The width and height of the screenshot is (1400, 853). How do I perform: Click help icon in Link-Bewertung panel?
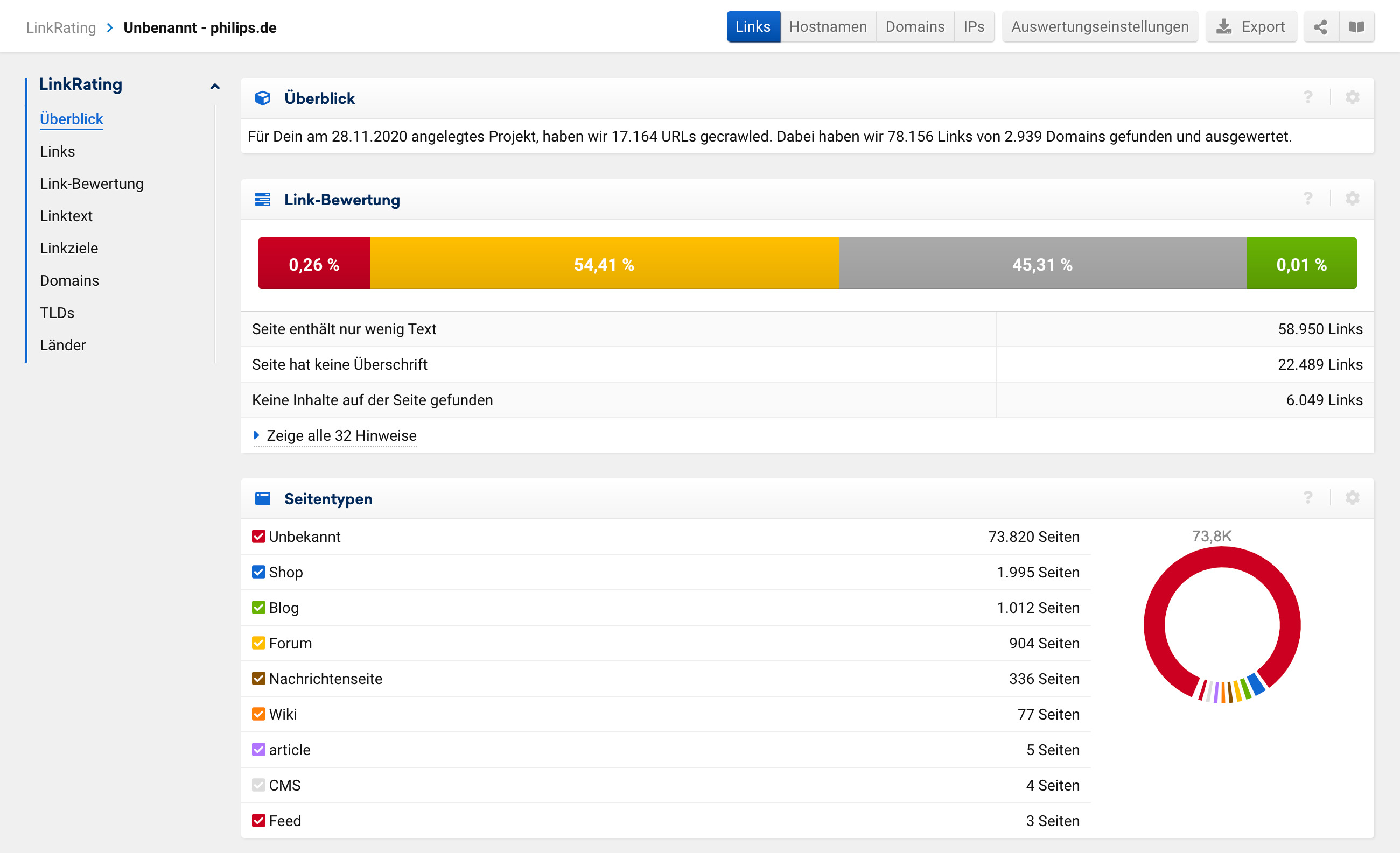click(x=1308, y=198)
